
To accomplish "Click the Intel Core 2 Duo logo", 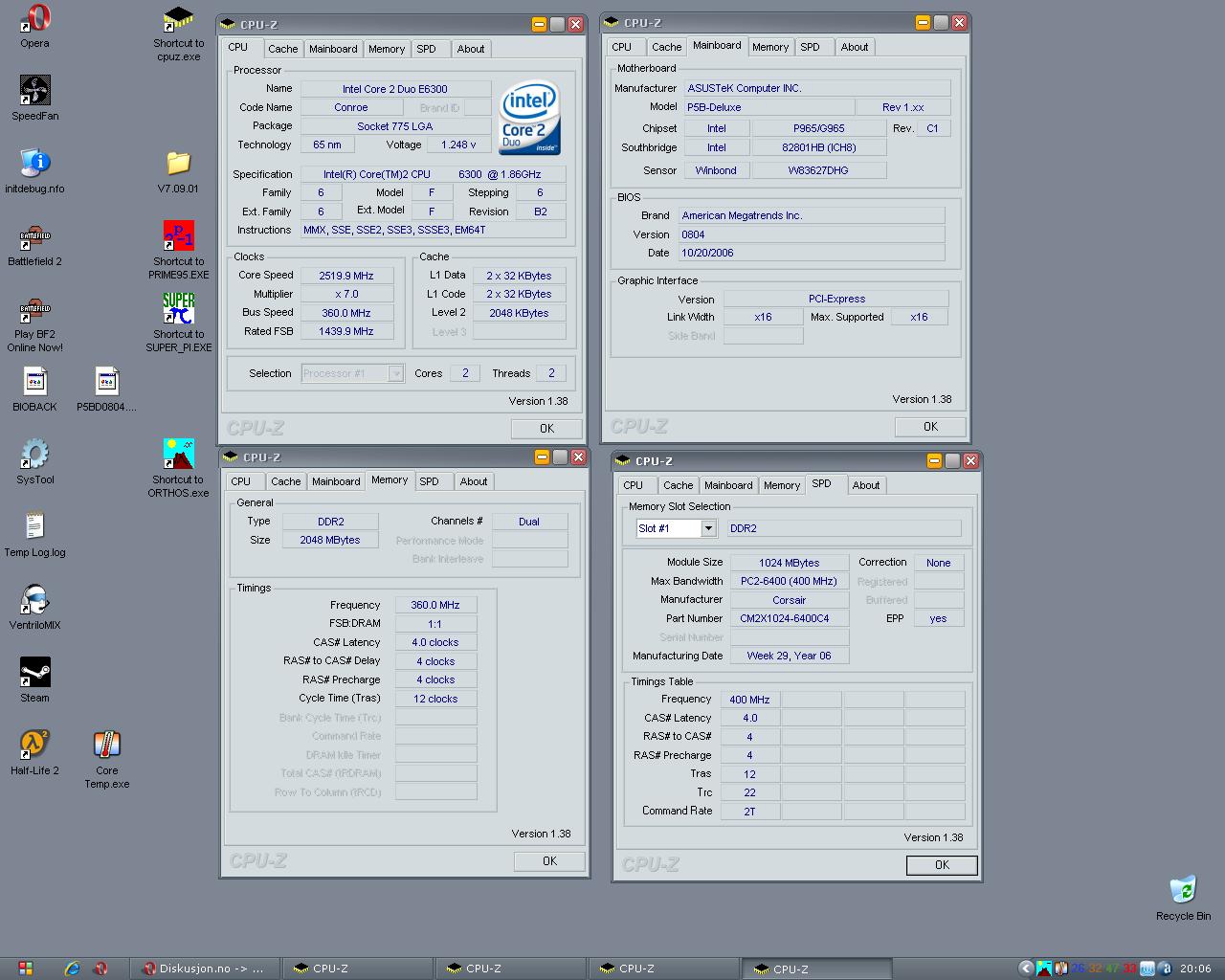I will (528, 117).
